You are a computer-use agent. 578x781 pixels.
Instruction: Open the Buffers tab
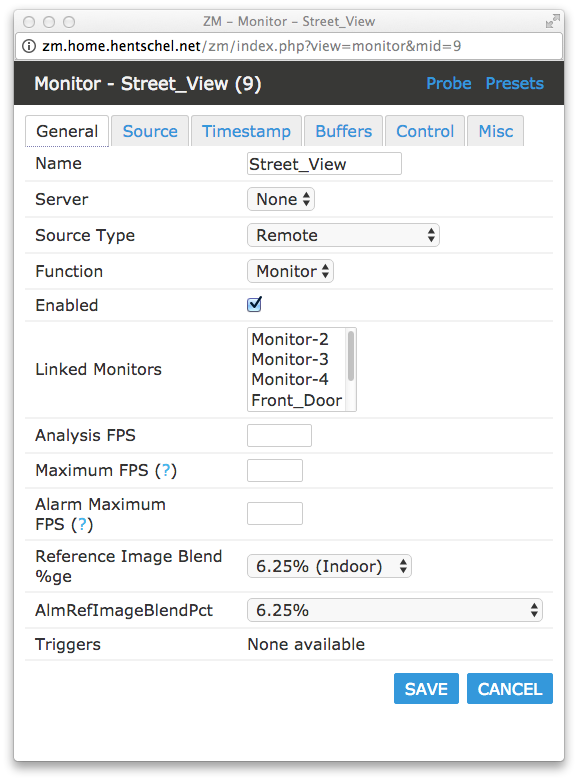[x=343, y=131]
